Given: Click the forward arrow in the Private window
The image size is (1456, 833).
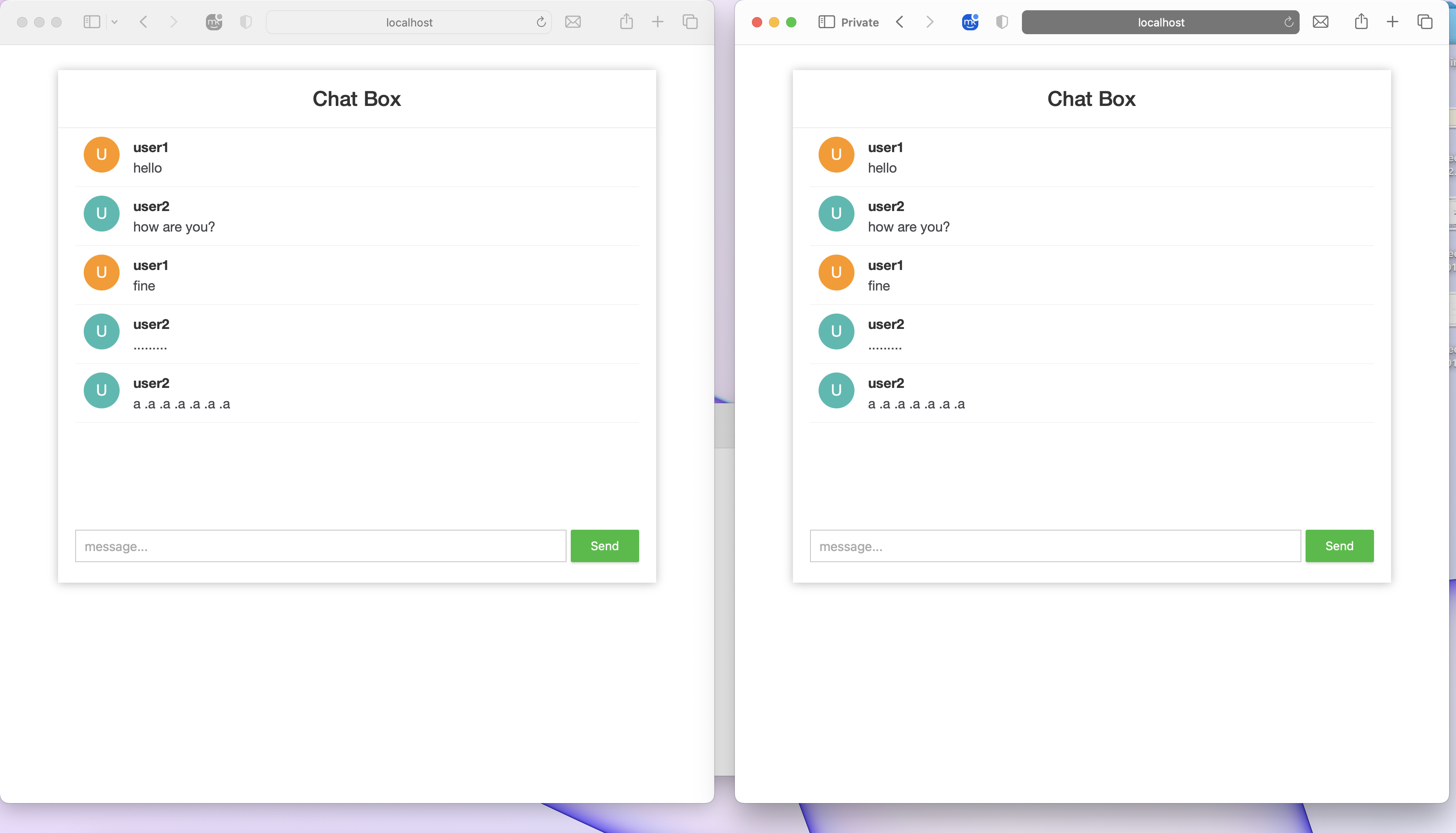Looking at the screenshot, I should (929, 22).
